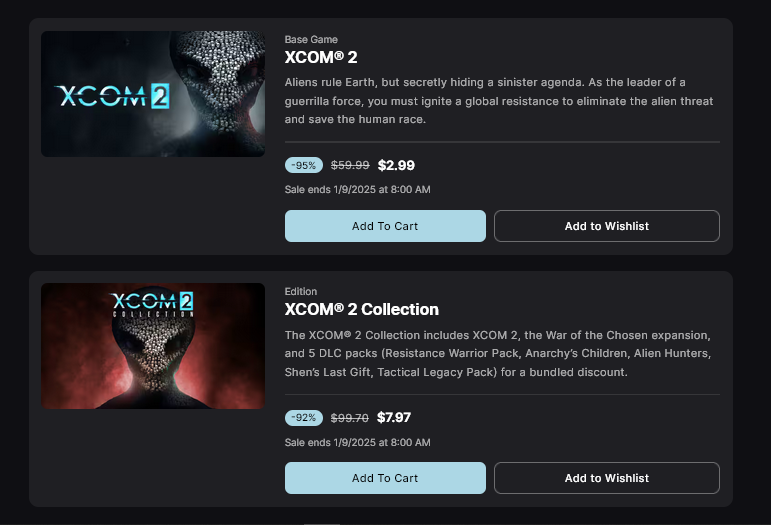Click the crossed-out $99.70 original price
This screenshot has width=771, height=525.
(350, 417)
